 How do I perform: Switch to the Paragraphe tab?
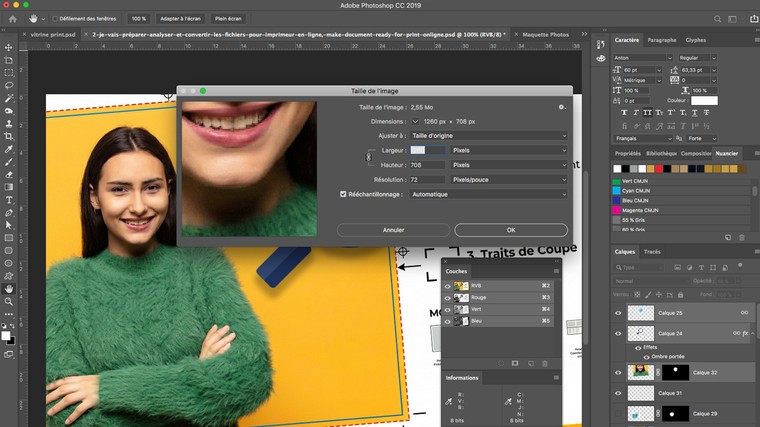click(x=661, y=40)
